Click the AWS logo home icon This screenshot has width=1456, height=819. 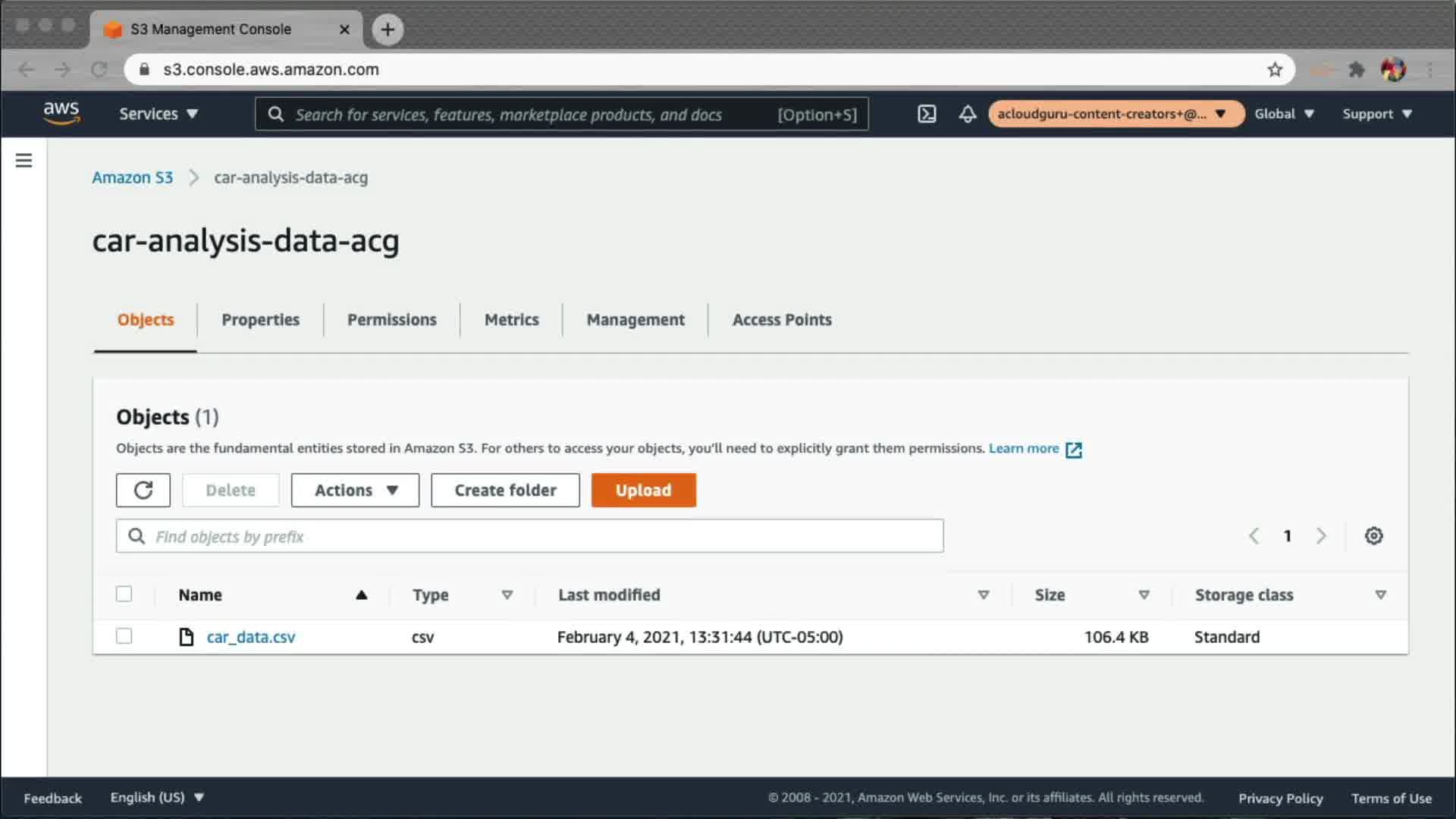point(61,113)
